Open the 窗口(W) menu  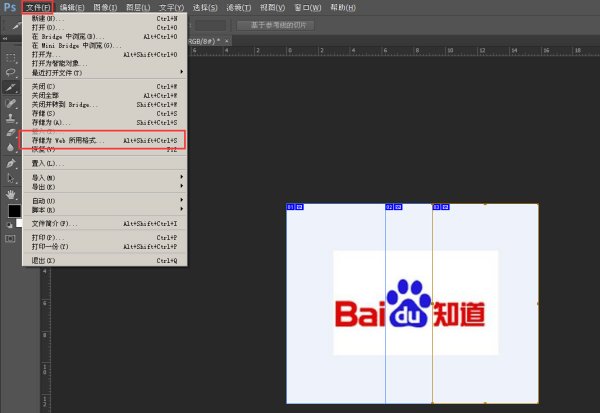coord(308,7)
